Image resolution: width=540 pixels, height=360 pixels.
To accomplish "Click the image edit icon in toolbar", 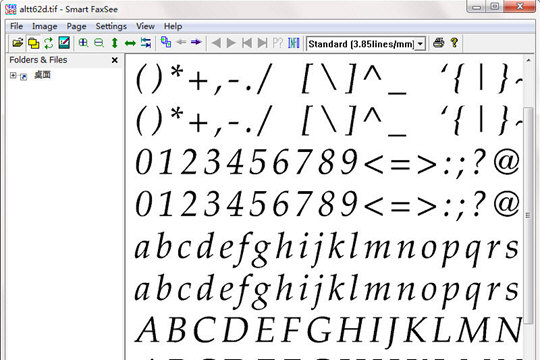I will pos(64,43).
